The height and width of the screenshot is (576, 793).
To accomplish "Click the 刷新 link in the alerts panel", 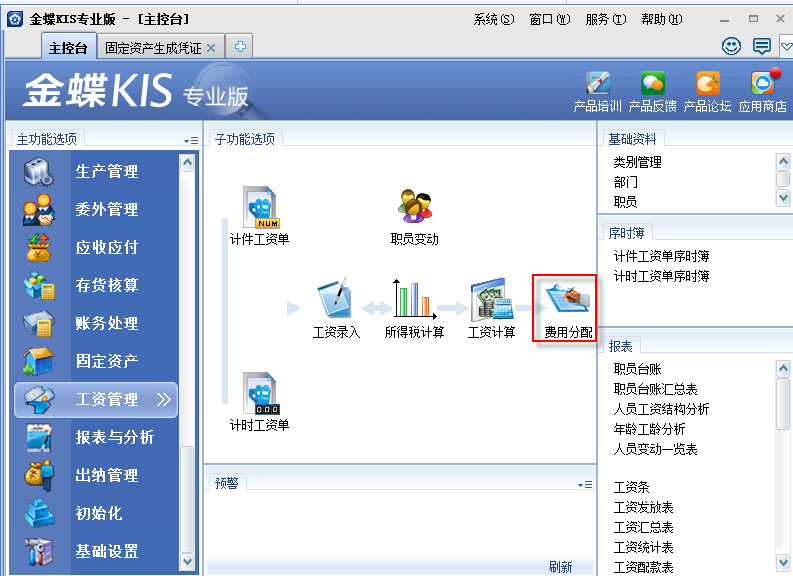I will click(561, 567).
